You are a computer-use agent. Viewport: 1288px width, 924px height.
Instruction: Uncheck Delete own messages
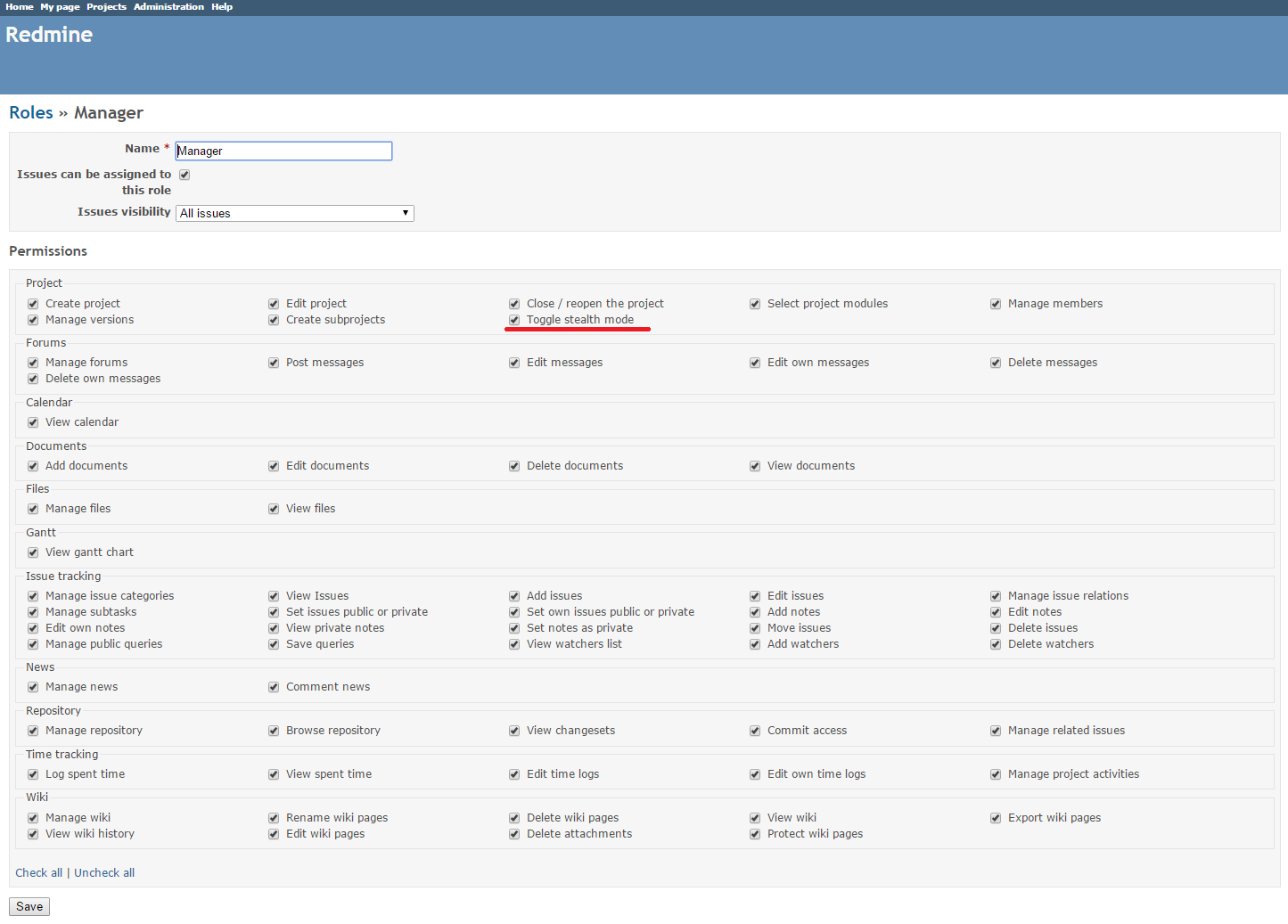click(x=33, y=379)
